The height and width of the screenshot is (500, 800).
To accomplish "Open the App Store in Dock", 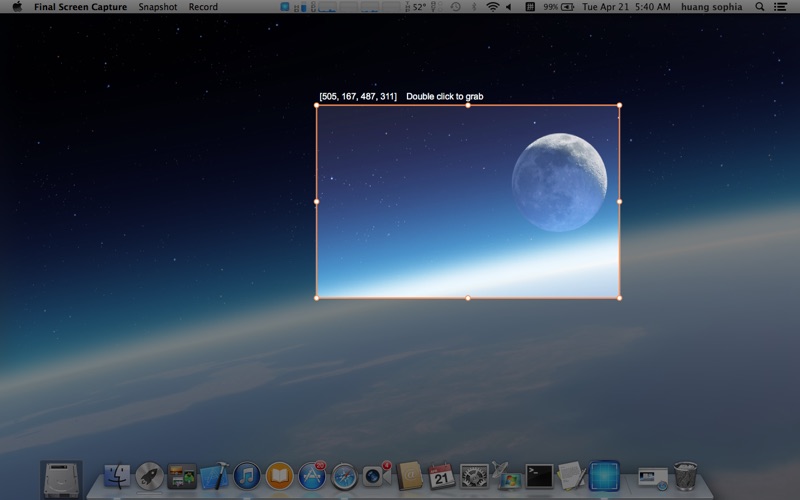I will (x=312, y=476).
